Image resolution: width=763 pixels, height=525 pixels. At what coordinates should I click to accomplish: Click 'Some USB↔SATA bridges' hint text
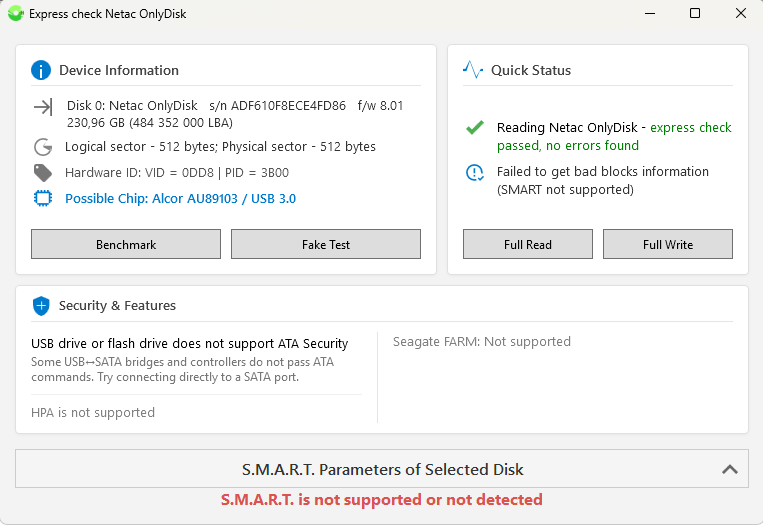(x=182, y=369)
